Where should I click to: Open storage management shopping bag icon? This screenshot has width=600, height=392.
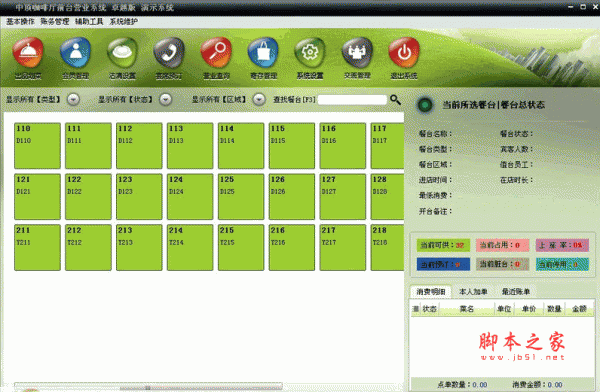click(x=263, y=52)
